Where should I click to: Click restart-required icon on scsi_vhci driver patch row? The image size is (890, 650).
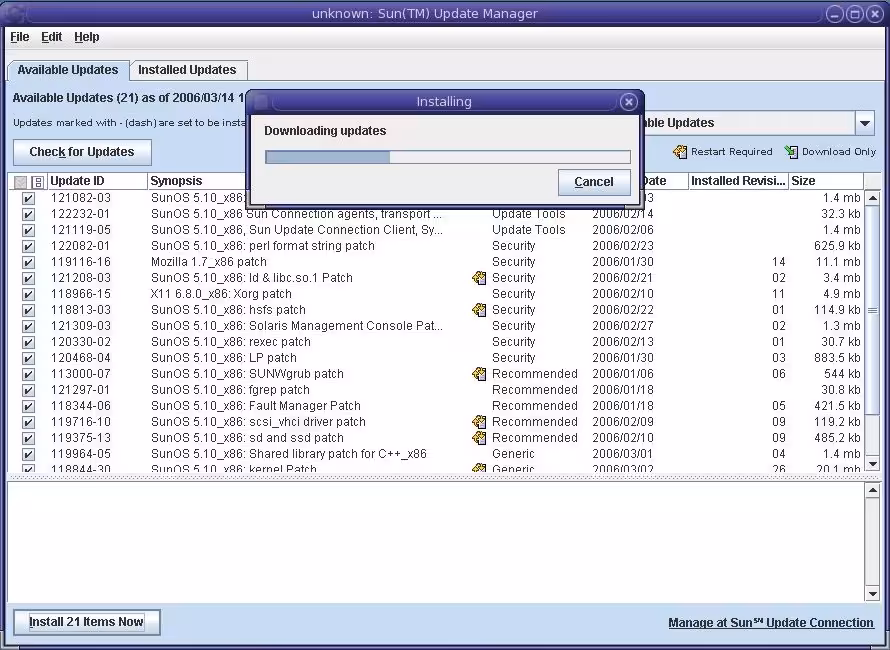click(479, 422)
